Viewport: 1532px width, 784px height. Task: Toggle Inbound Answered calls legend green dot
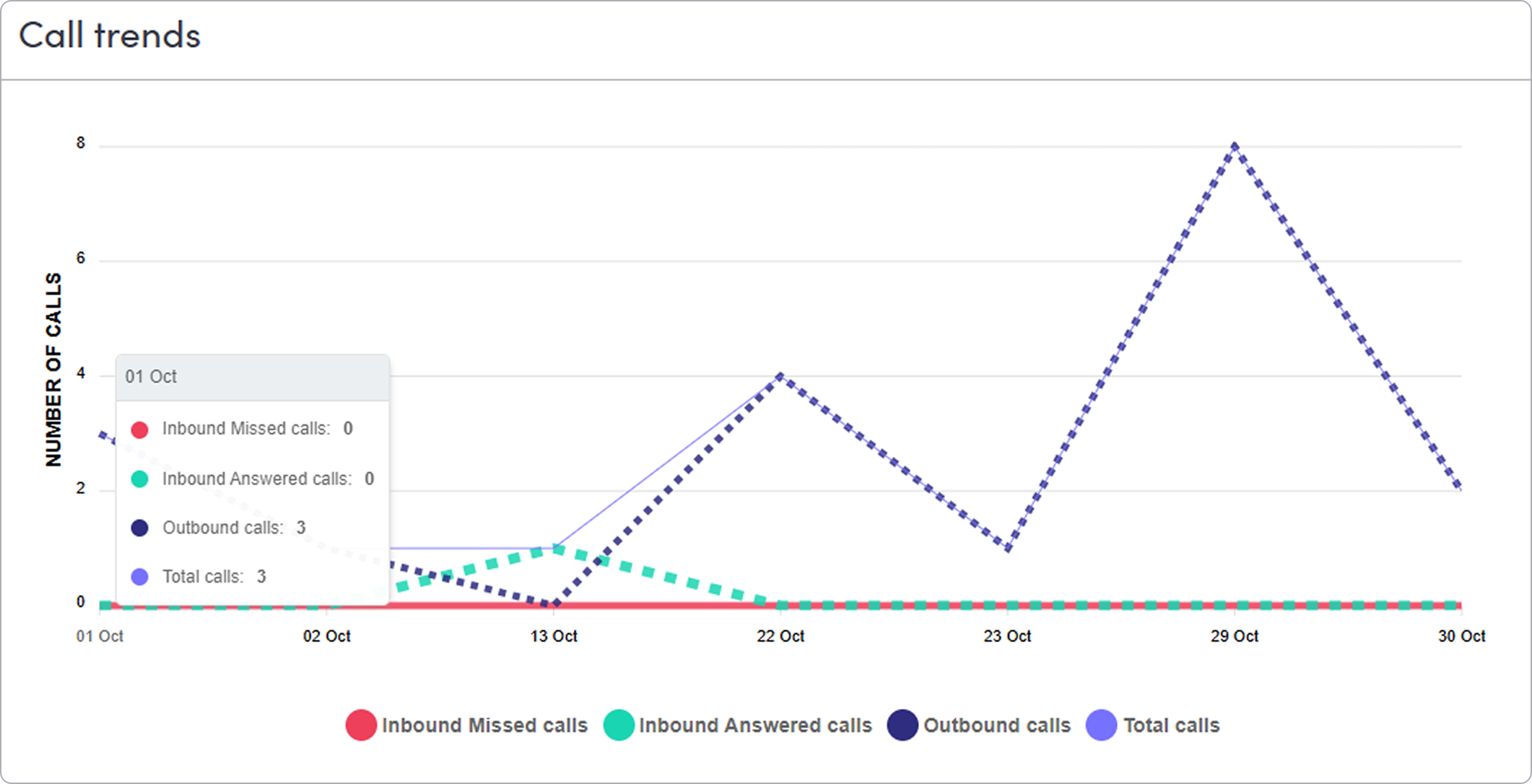(619, 726)
